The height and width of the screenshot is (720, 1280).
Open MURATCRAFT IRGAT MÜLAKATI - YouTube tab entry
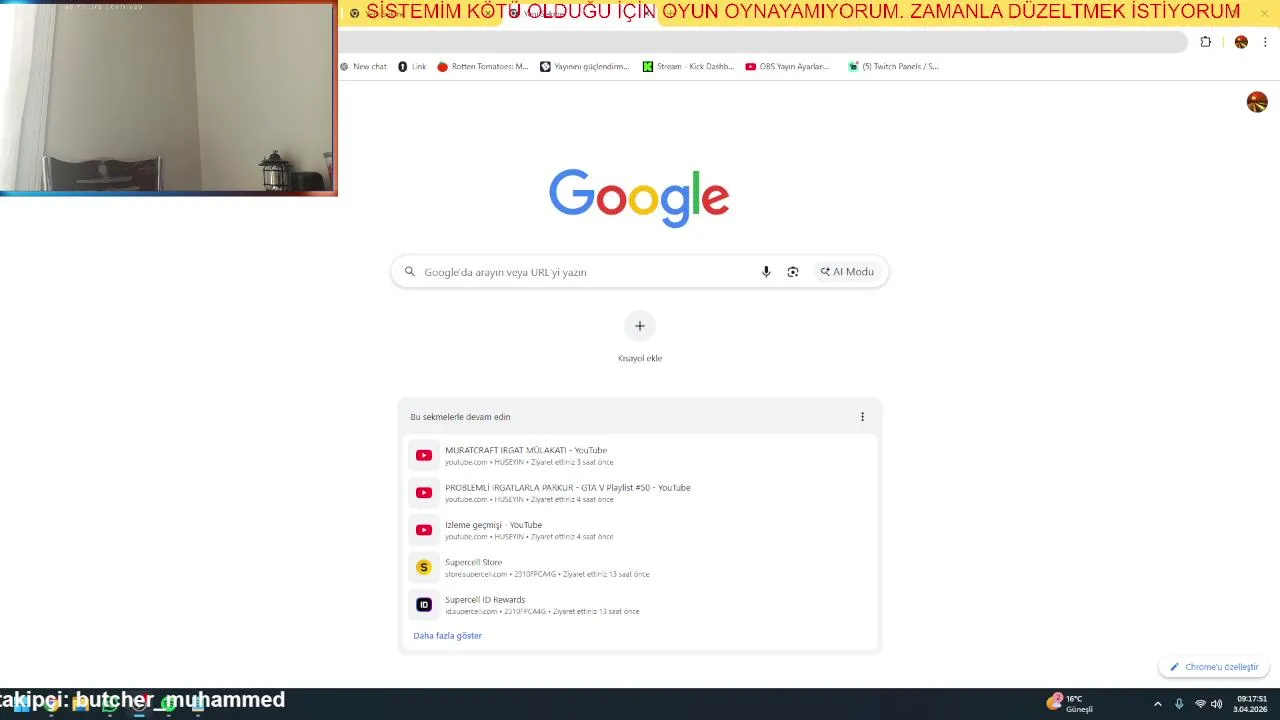pyautogui.click(x=640, y=455)
